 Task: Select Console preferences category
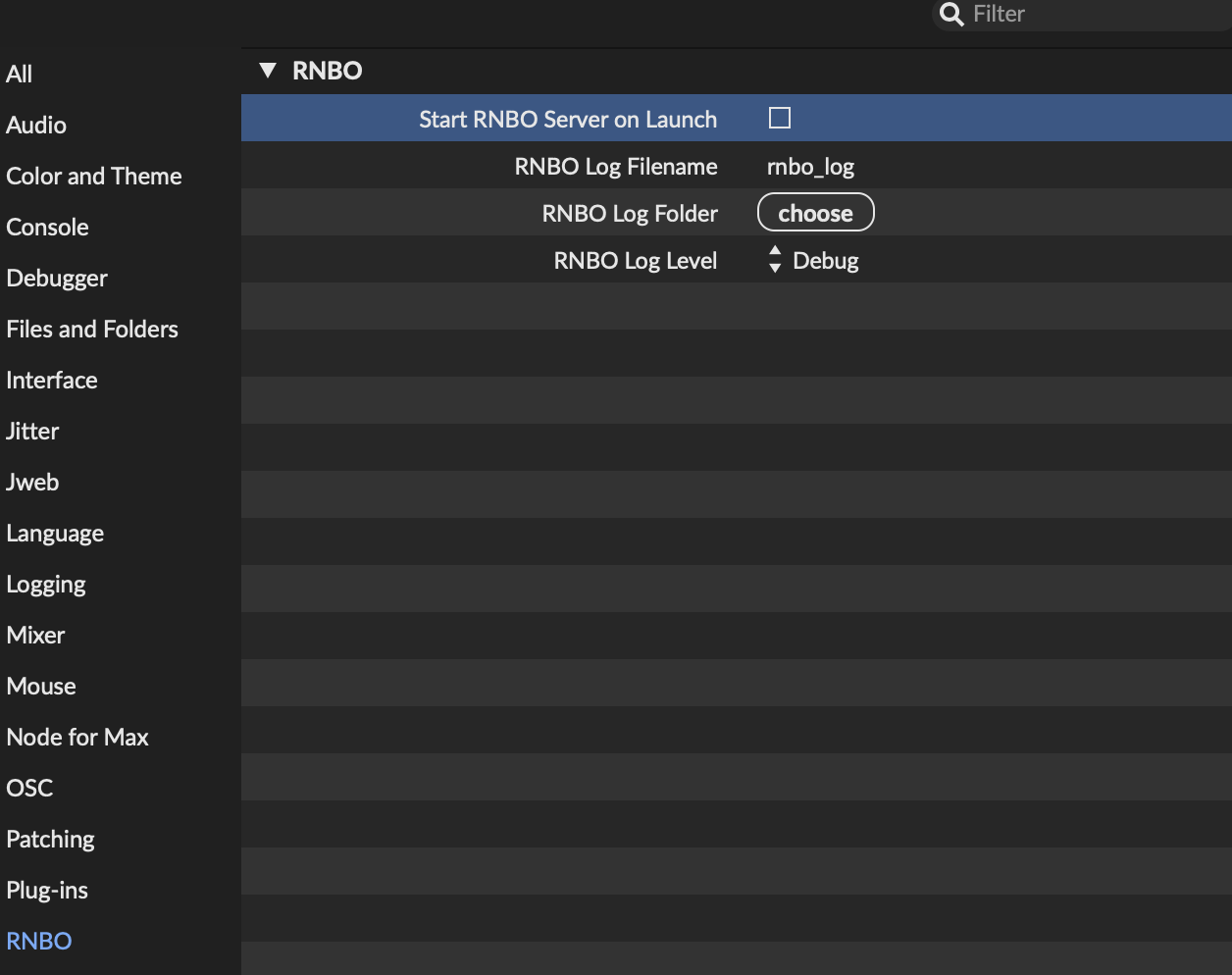click(47, 227)
